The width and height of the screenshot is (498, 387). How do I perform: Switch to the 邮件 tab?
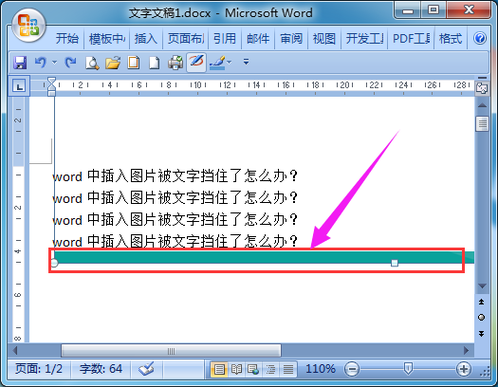pyautogui.click(x=258, y=39)
